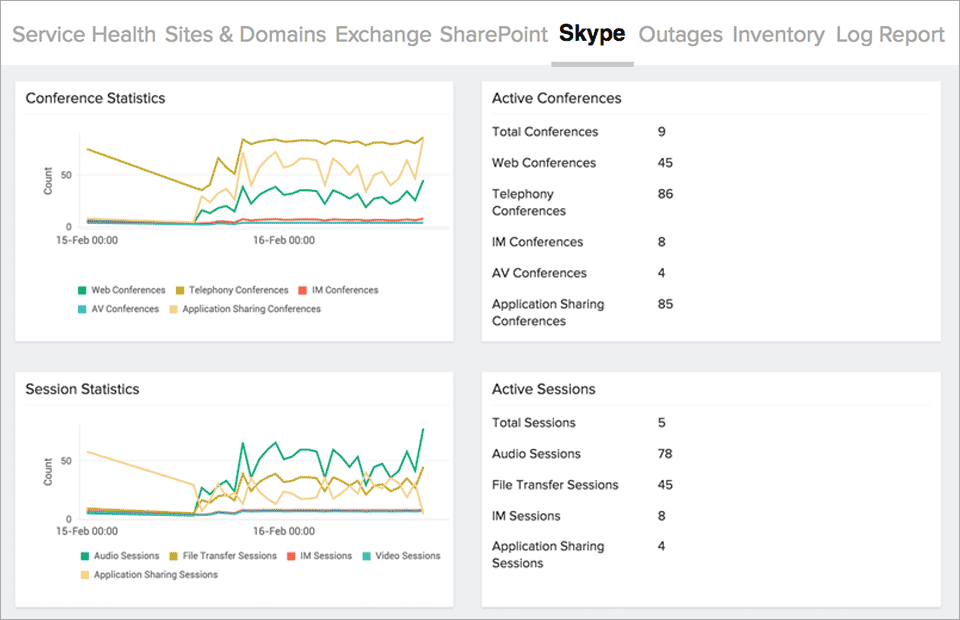Screen dimensions: 960x620
Task: Hide the IM Conferences series via its legend
Action: (303, 289)
